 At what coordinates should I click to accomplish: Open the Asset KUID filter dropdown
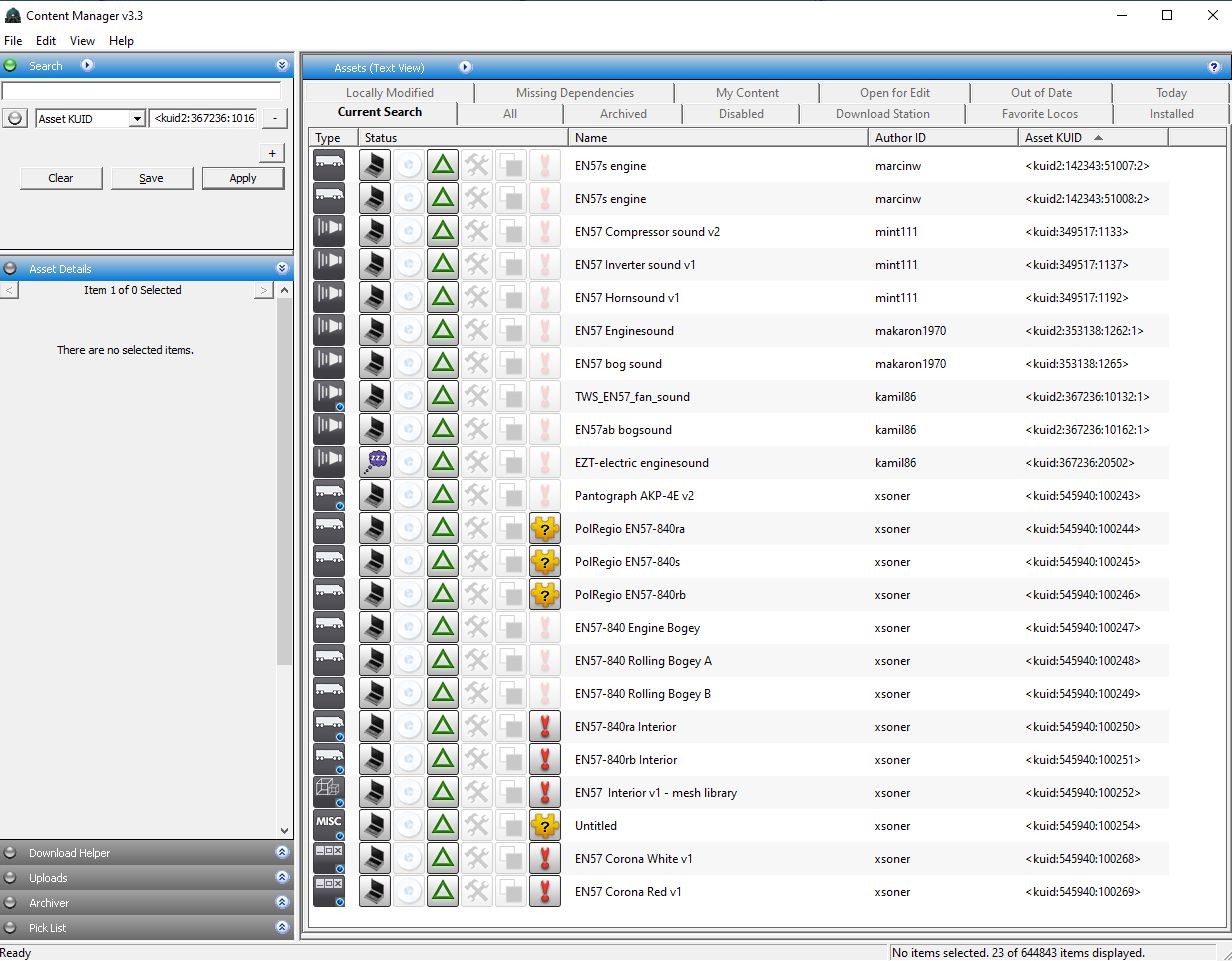(x=137, y=119)
